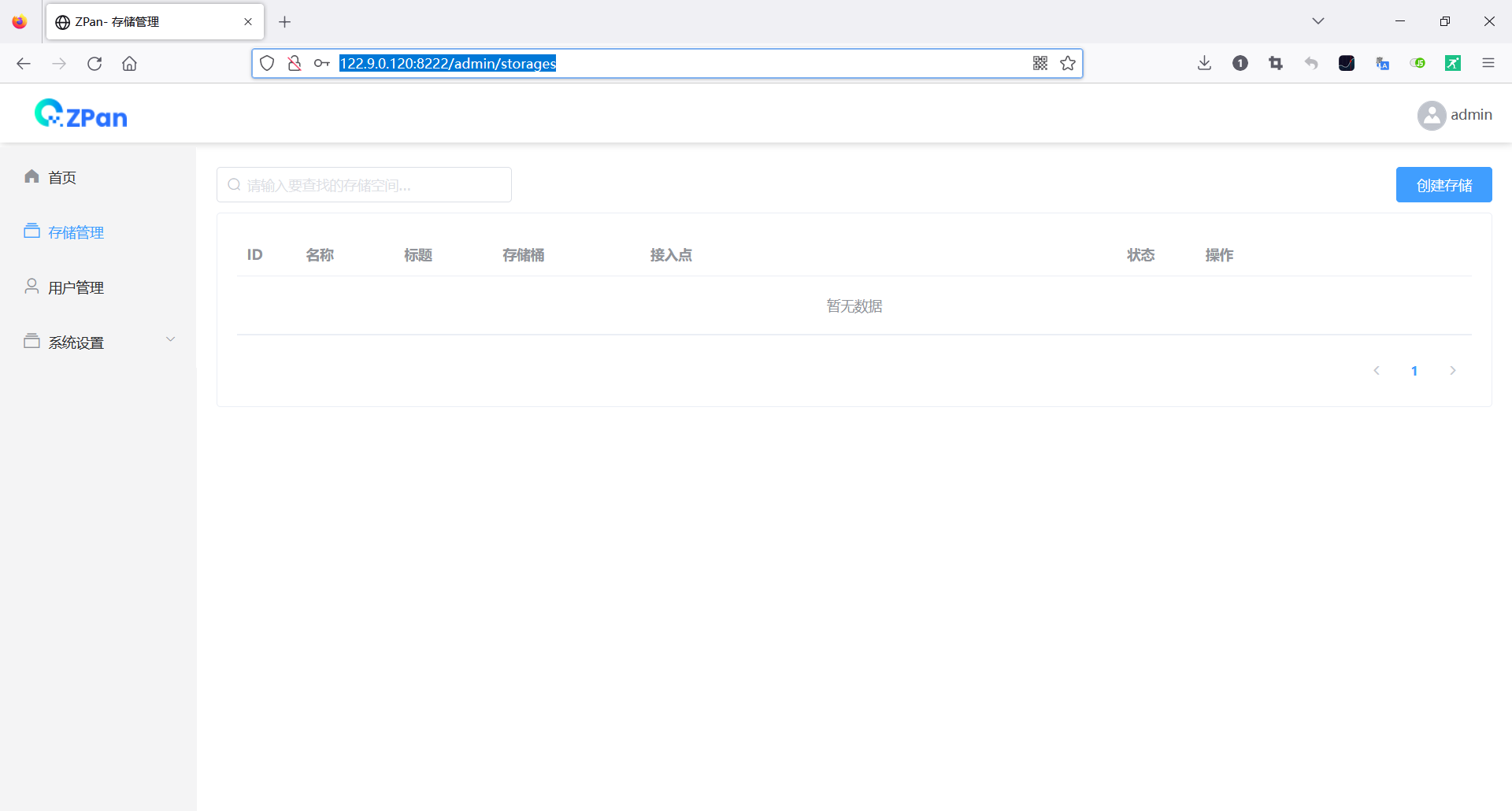Screen dimensions: 1512x811
Task: Reload the current page
Action: pyautogui.click(x=94, y=63)
